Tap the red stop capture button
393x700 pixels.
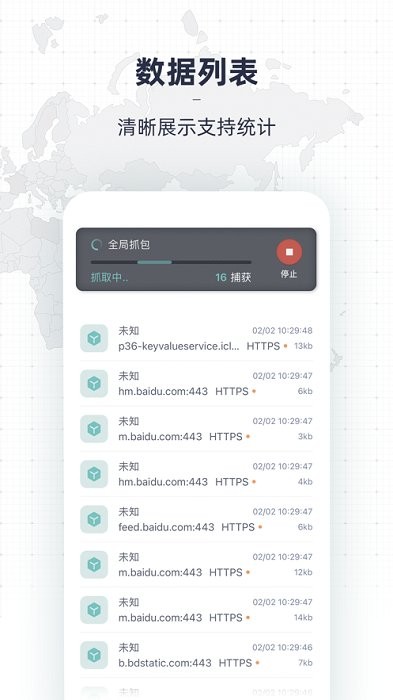pyautogui.click(x=289, y=252)
